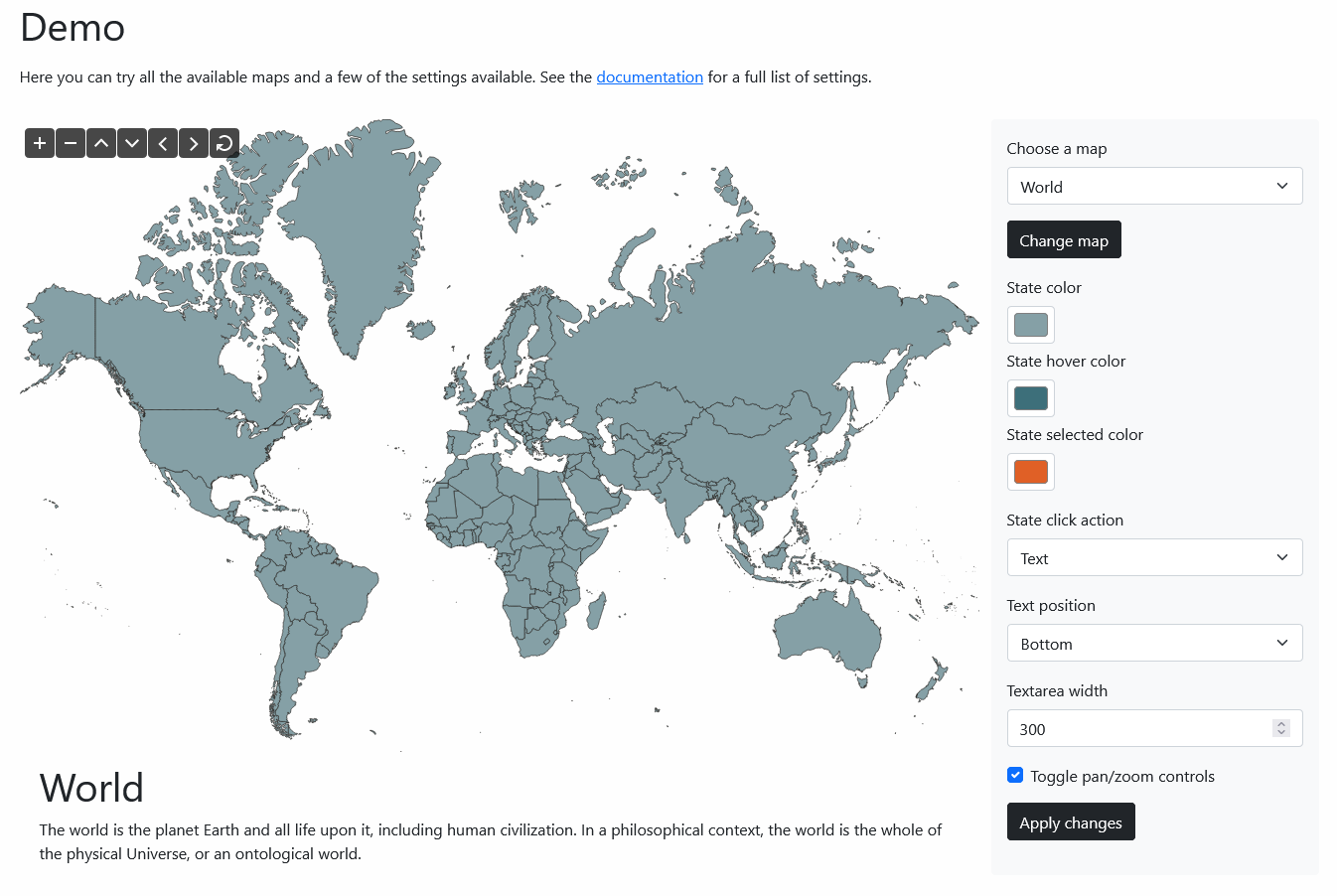Disable the pan/zoom controls checkbox
The width and height of the screenshot is (1337, 896).
(1014, 775)
